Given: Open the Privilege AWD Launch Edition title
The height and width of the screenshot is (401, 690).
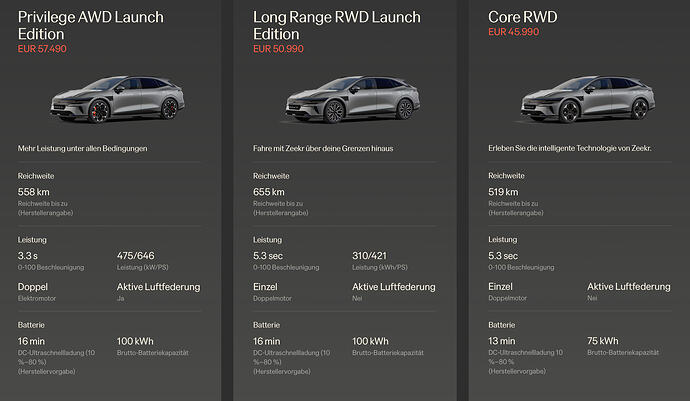Looking at the screenshot, I should tap(91, 25).
